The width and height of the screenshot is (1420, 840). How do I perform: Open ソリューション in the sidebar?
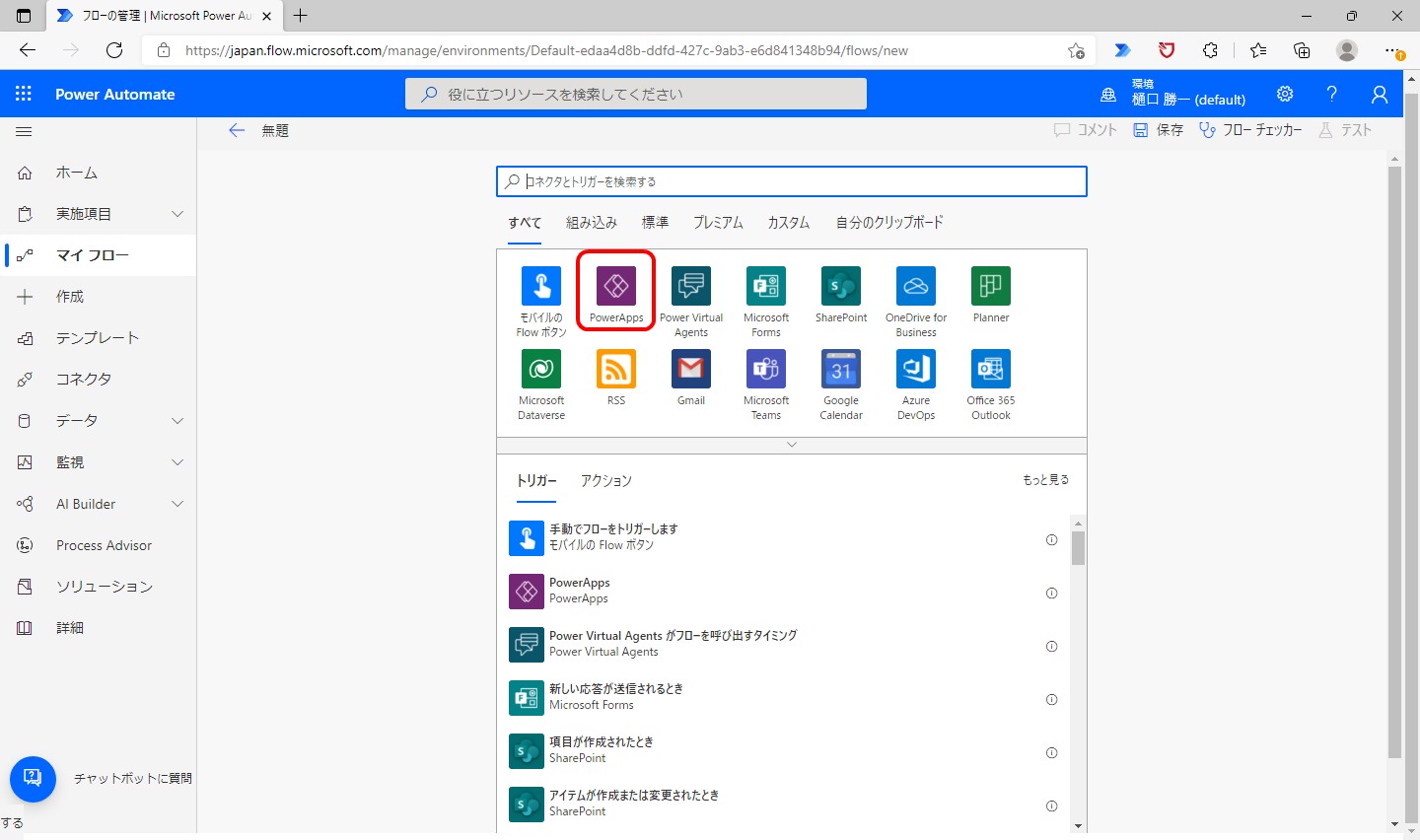pos(99,587)
